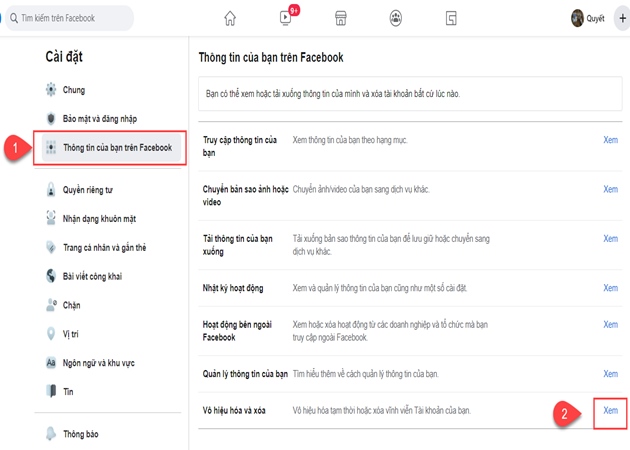Click the Hoạt động bên ngoài Facebook label
The image size is (630, 450).
pos(237,331)
